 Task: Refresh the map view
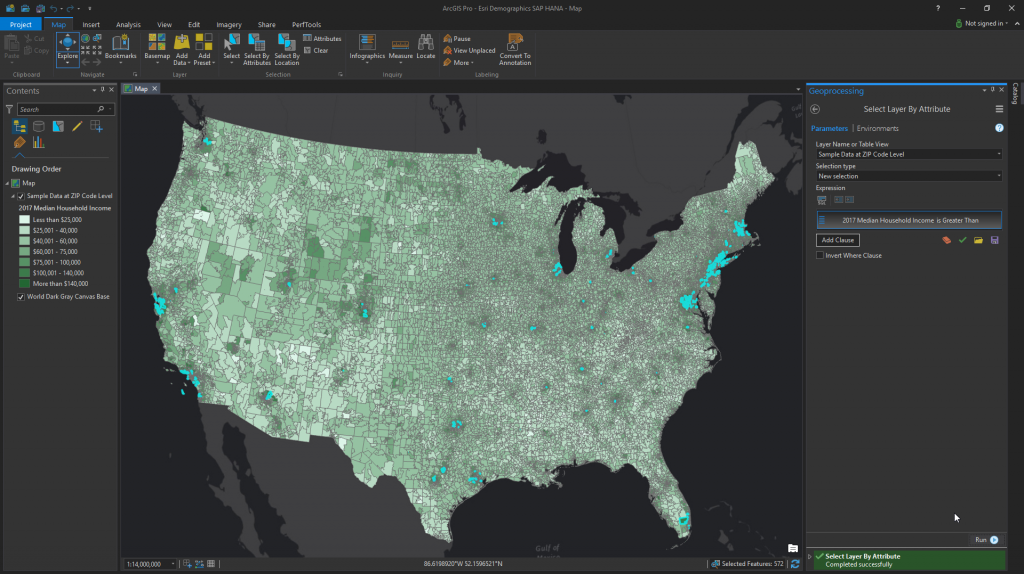(795, 564)
